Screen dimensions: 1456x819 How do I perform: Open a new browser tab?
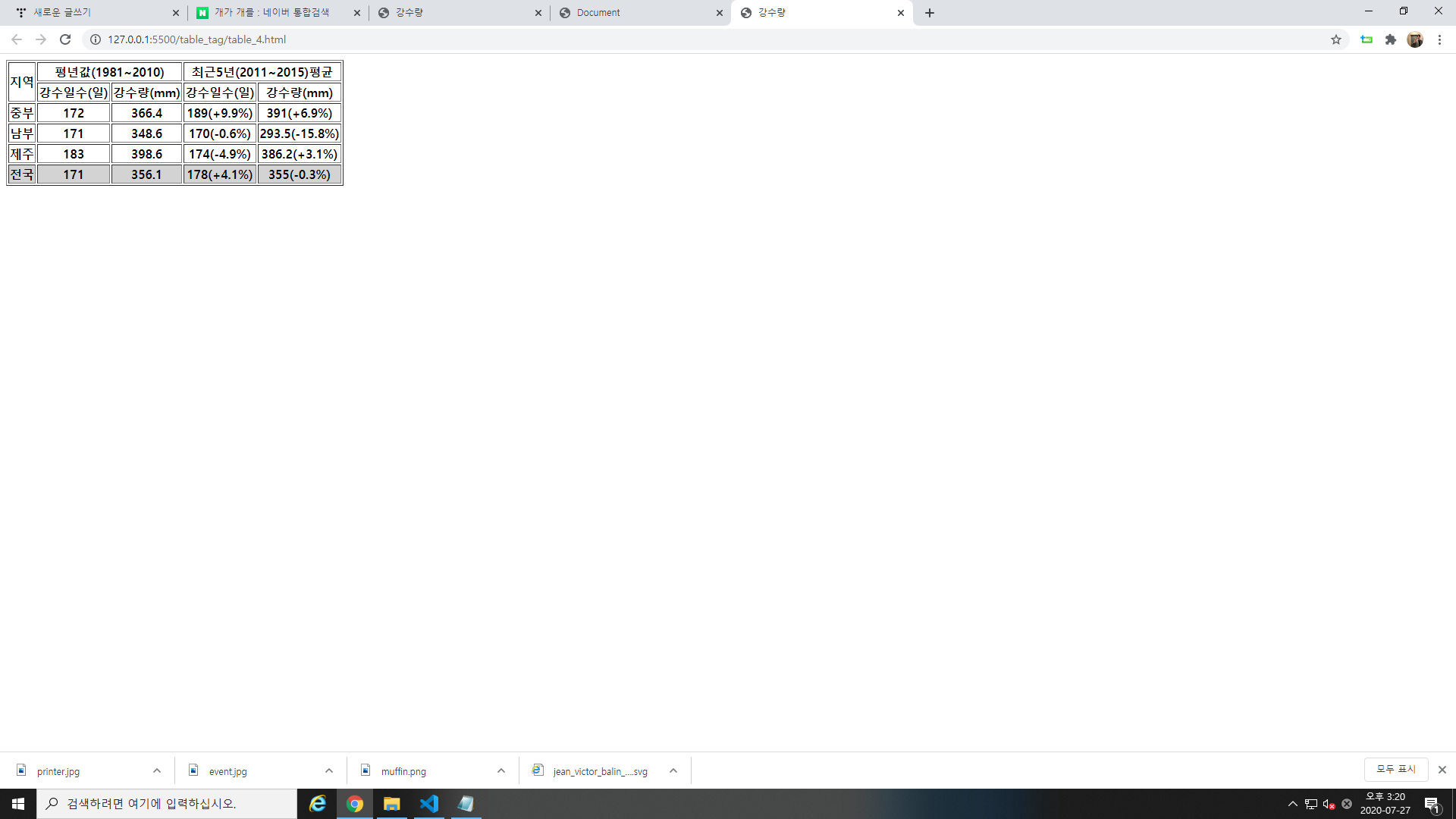[x=930, y=13]
